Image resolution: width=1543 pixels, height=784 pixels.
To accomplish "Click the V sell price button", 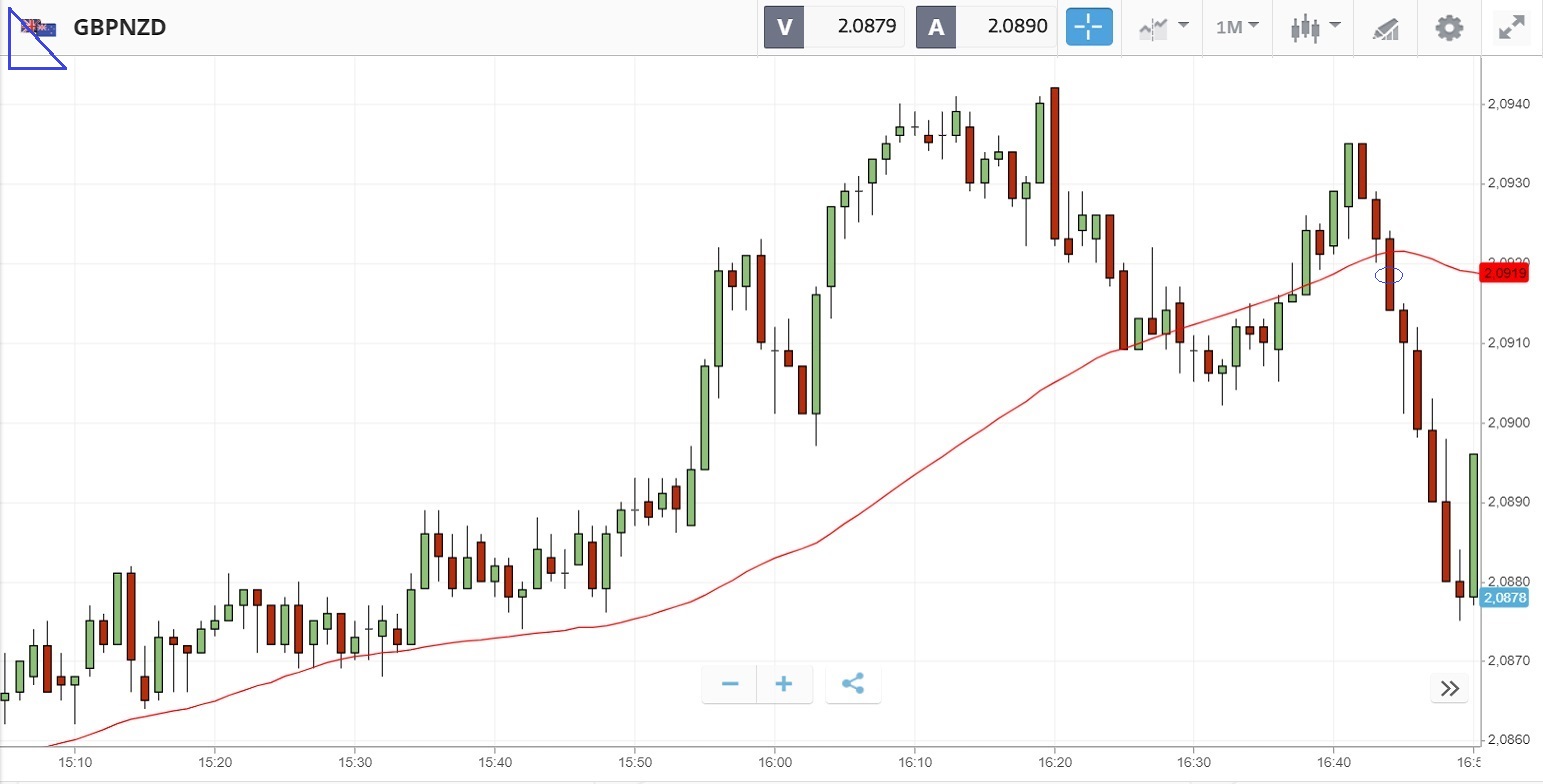I will click(x=784, y=27).
